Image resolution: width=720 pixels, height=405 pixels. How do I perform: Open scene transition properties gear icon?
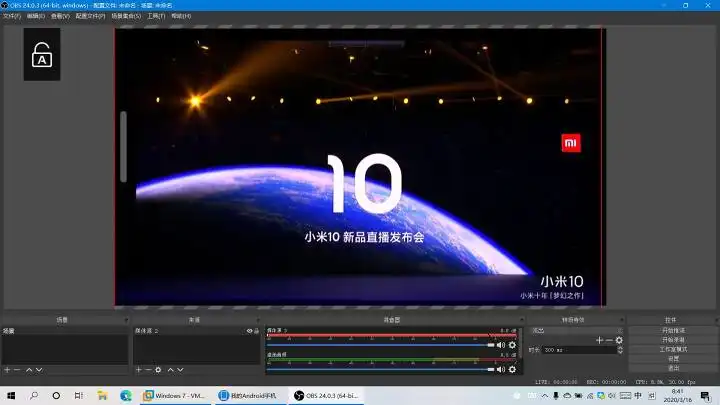coord(619,340)
